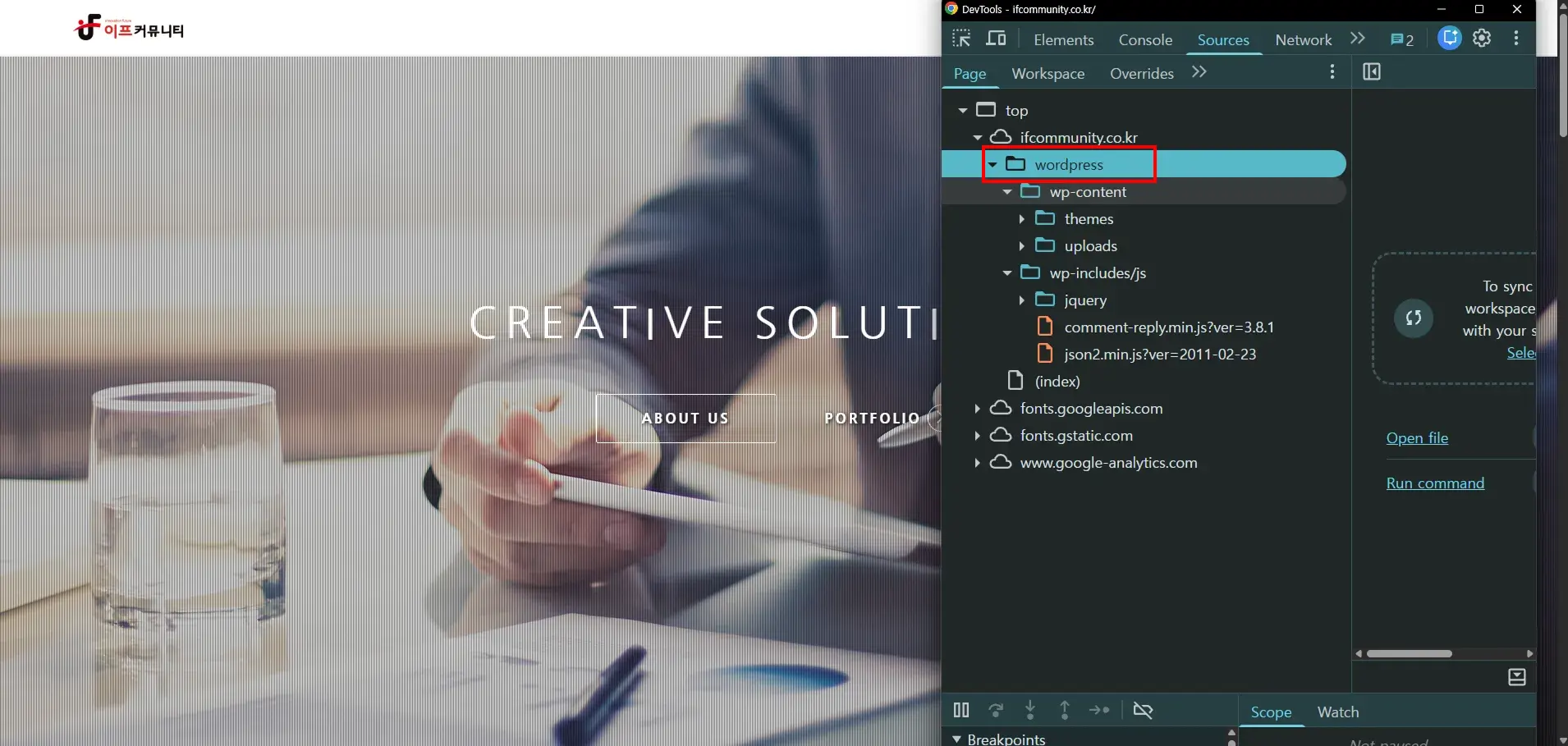Click the wp-content folder icon
1568x746 pixels.
pos(1030,190)
